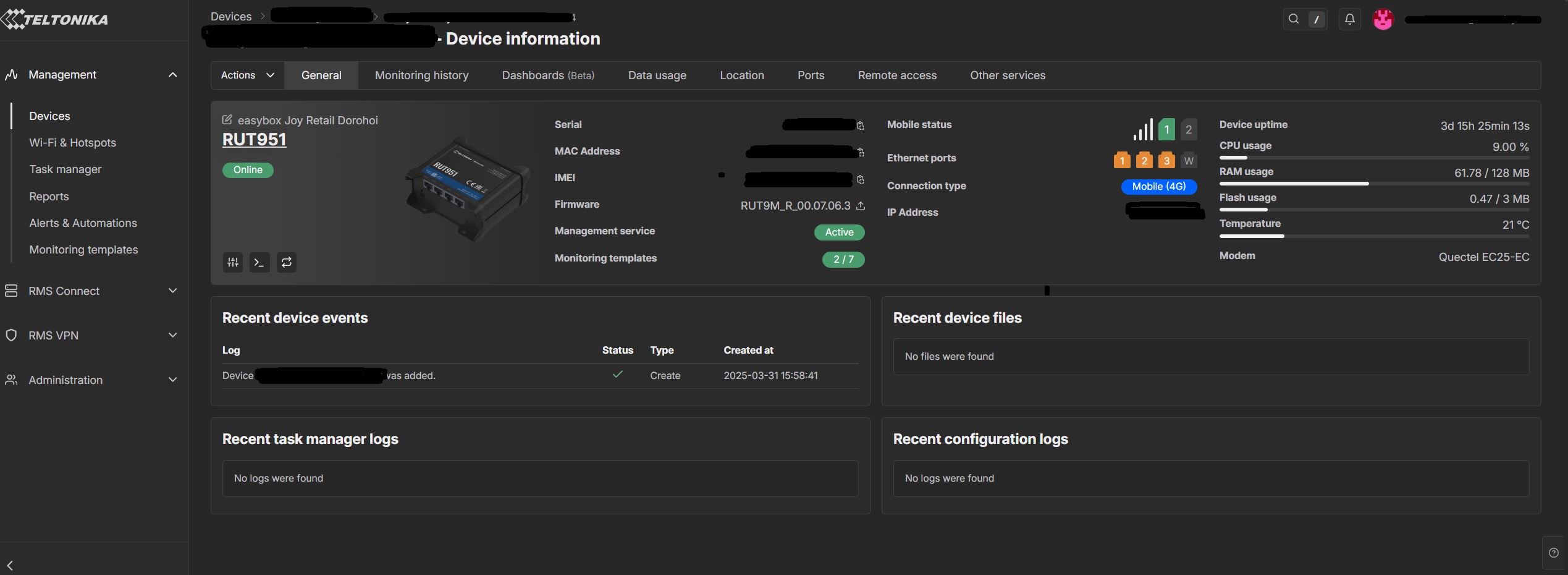Image resolution: width=1568 pixels, height=575 pixels.
Task: Click event timestamp 2025-03-31 15:58:41
Action: (770, 376)
